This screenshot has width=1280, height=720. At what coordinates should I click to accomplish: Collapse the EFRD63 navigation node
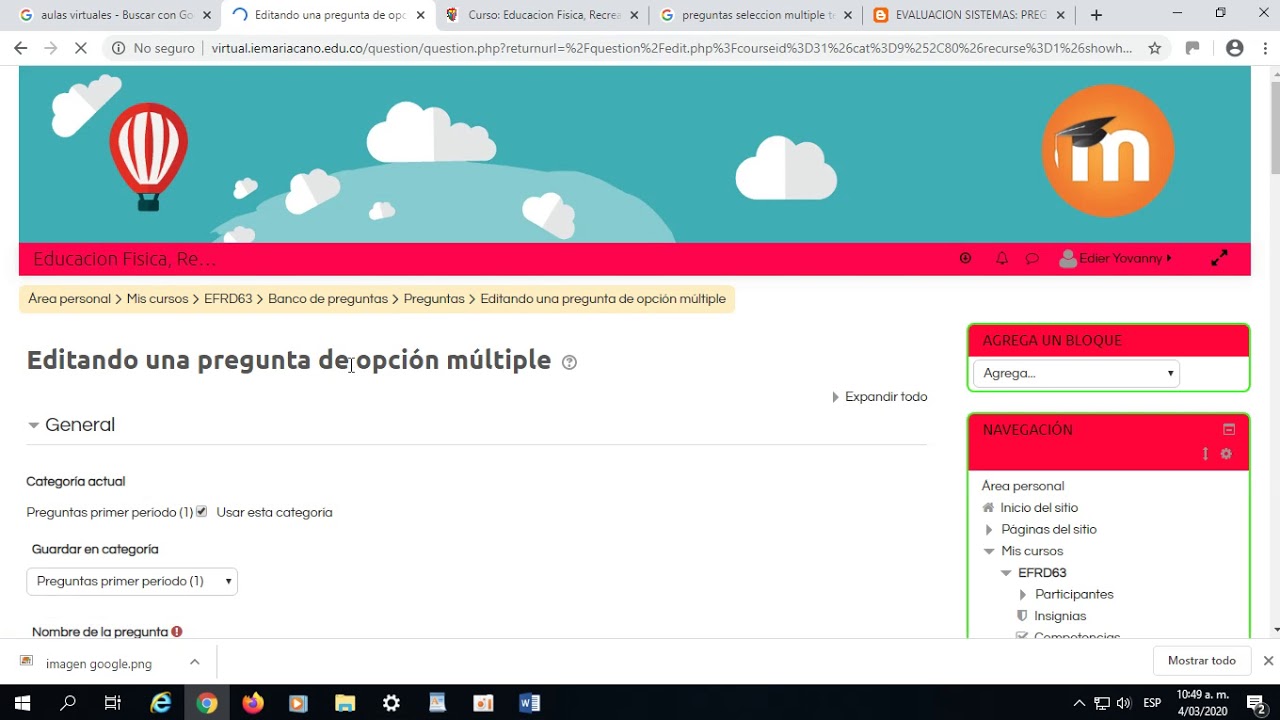[1006, 573]
